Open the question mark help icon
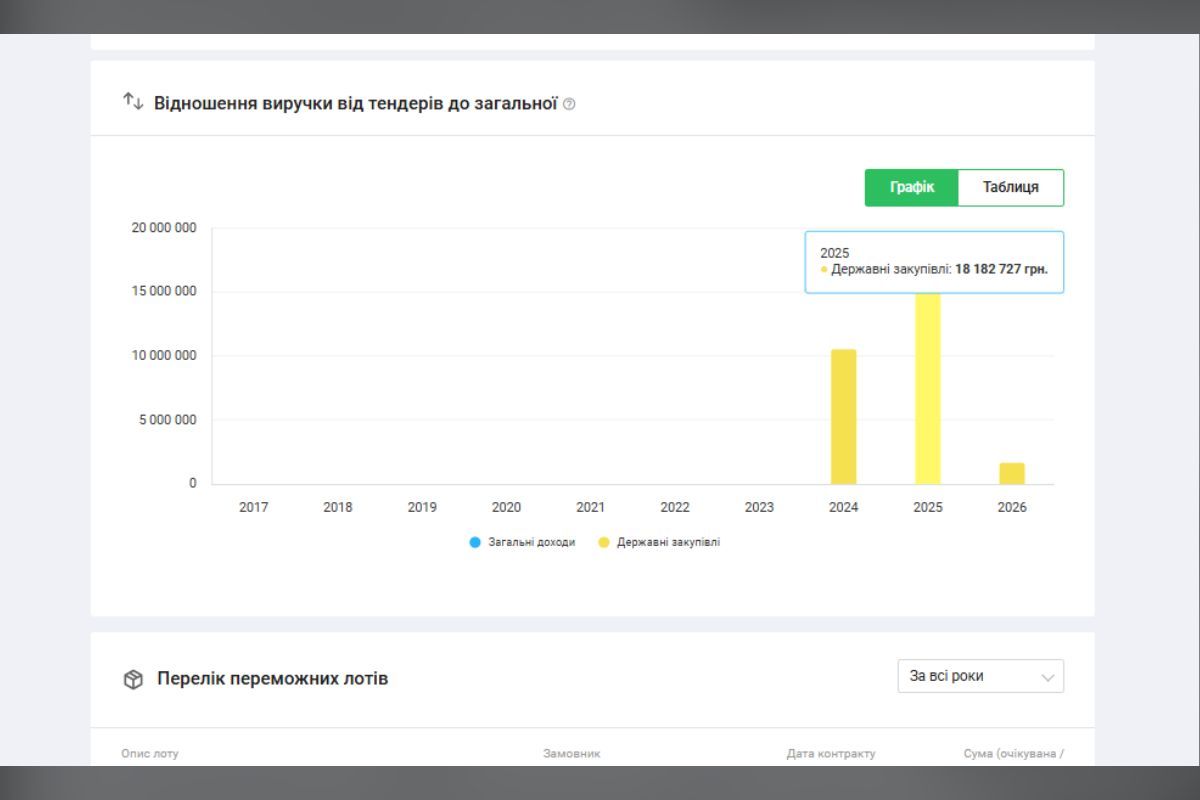1200x800 pixels. tap(569, 102)
